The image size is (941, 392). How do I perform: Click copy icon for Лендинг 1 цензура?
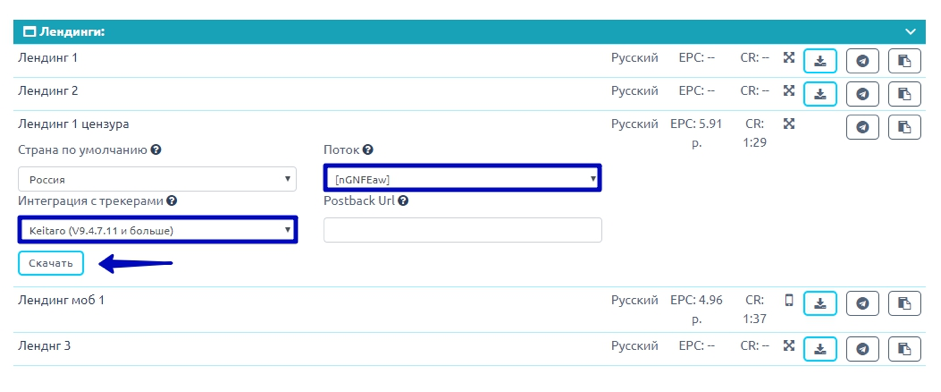(x=904, y=127)
